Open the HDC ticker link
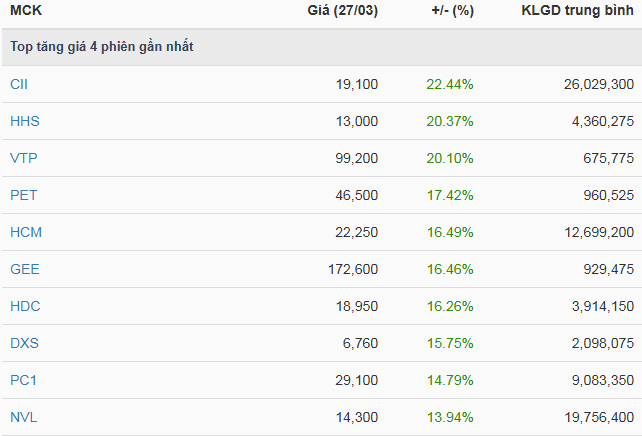642x436 pixels. [25, 306]
